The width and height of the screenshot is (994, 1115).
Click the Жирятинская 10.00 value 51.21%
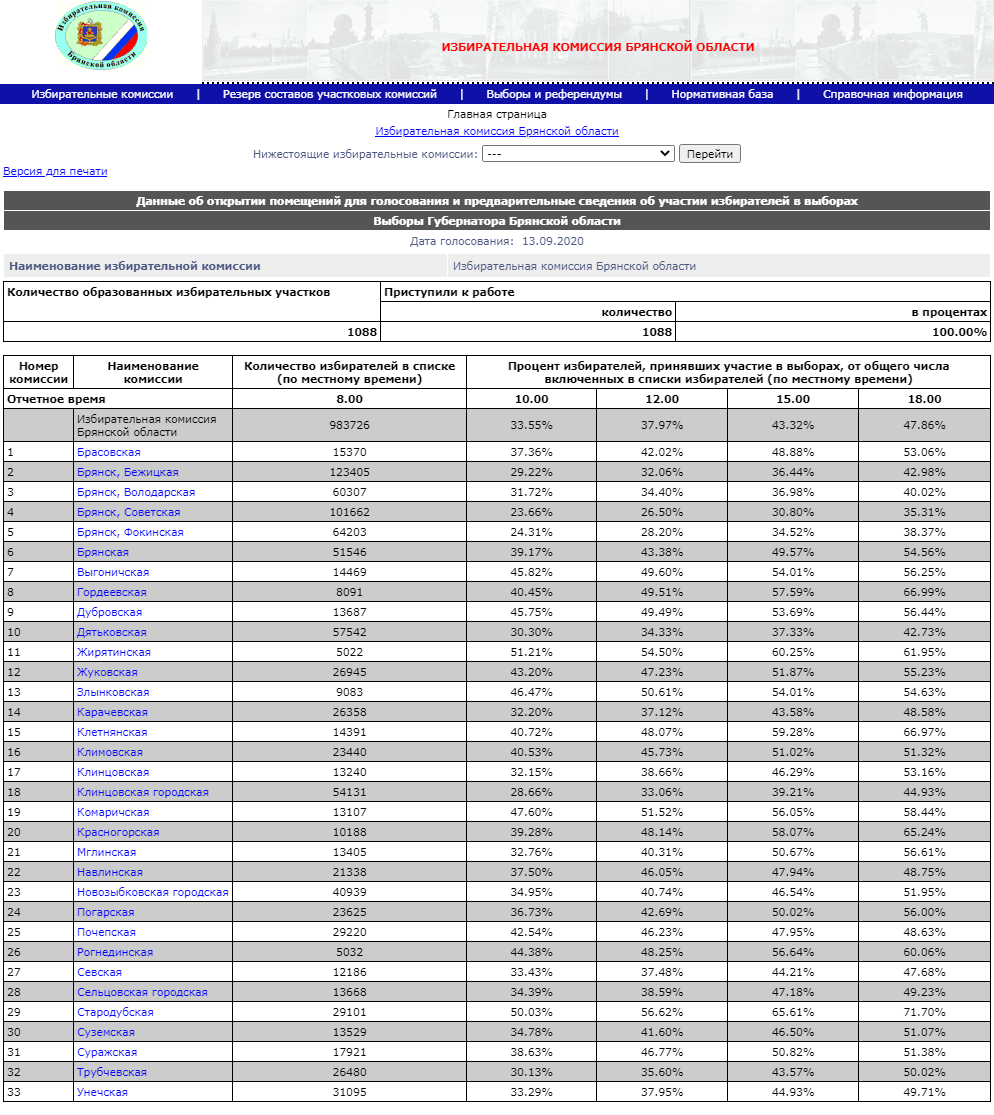[x=532, y=652]
